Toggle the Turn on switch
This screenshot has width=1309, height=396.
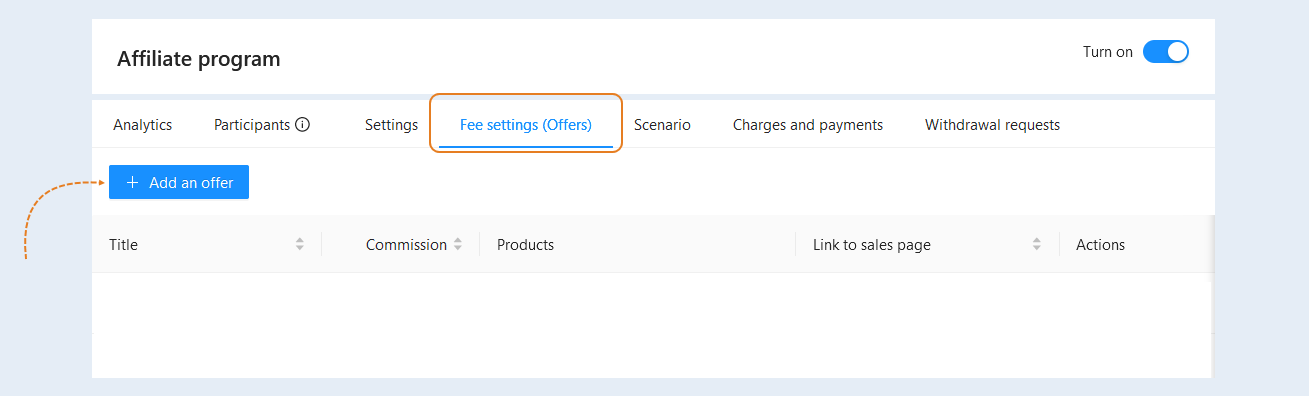coord(1165,52)
